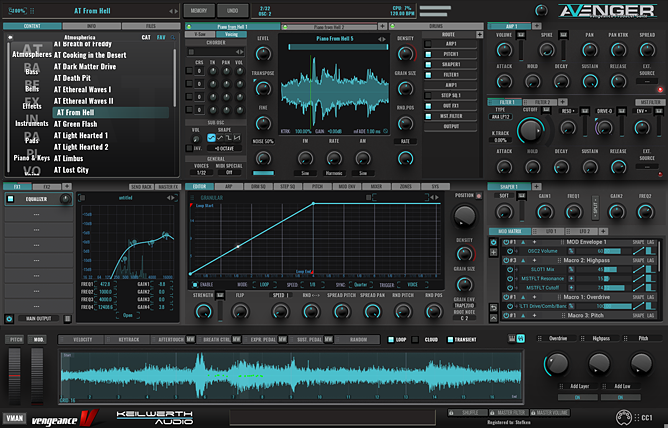Click the SHUFFLE button at bottom
Screen dimensions: 668x428
[466, 413]
